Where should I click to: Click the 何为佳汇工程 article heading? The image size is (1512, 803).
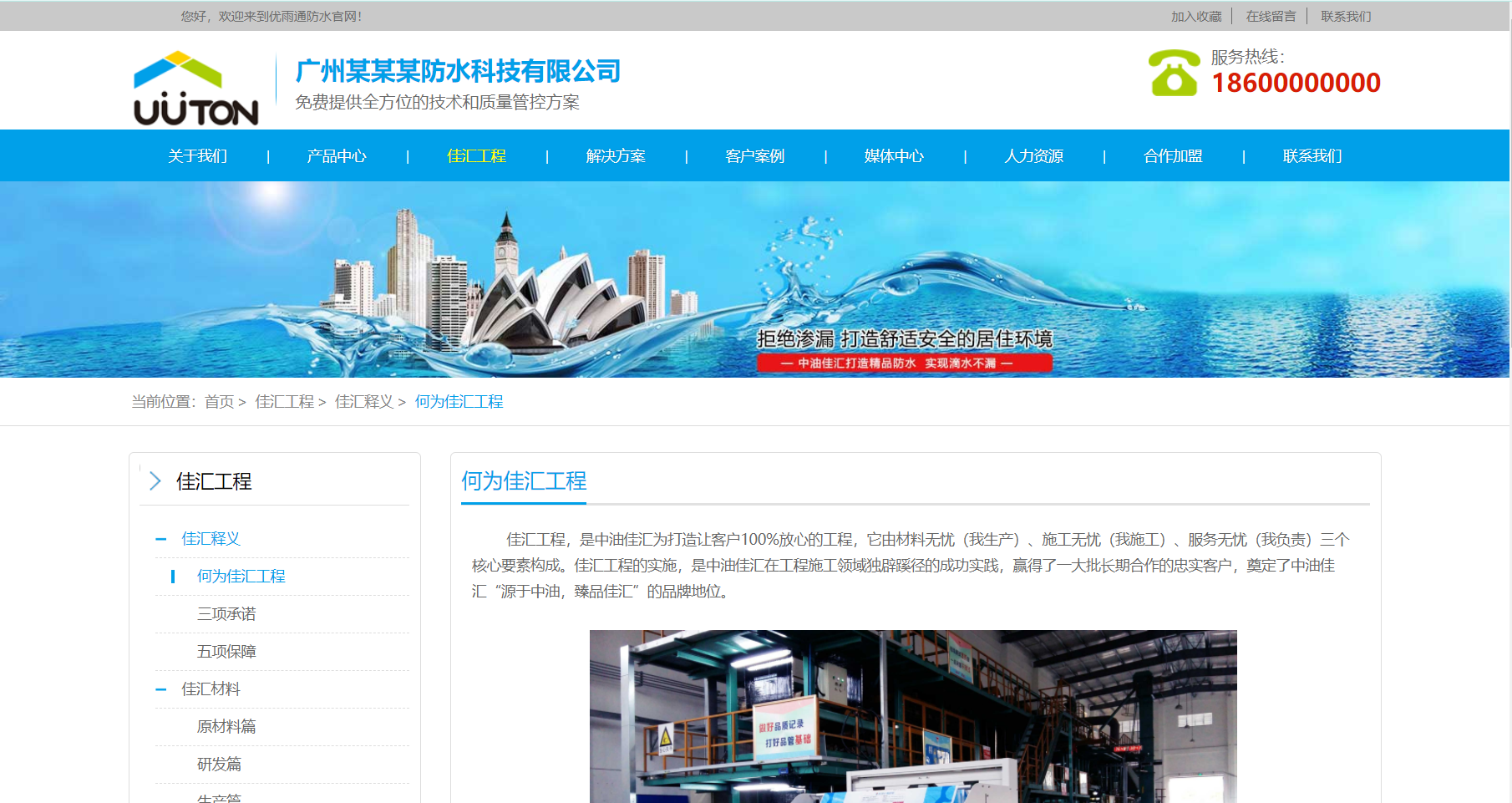[x=524, y=481]
